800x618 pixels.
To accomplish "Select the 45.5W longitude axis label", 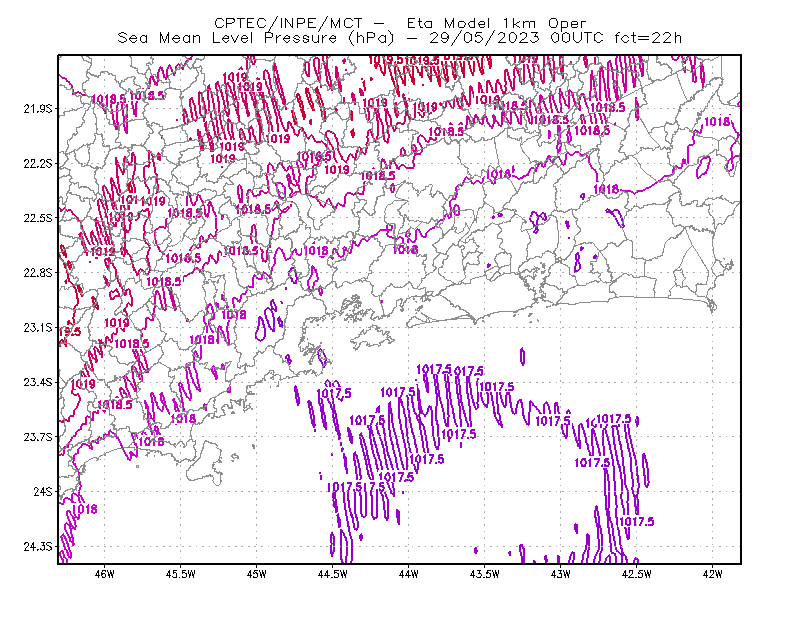I will 181,574.
